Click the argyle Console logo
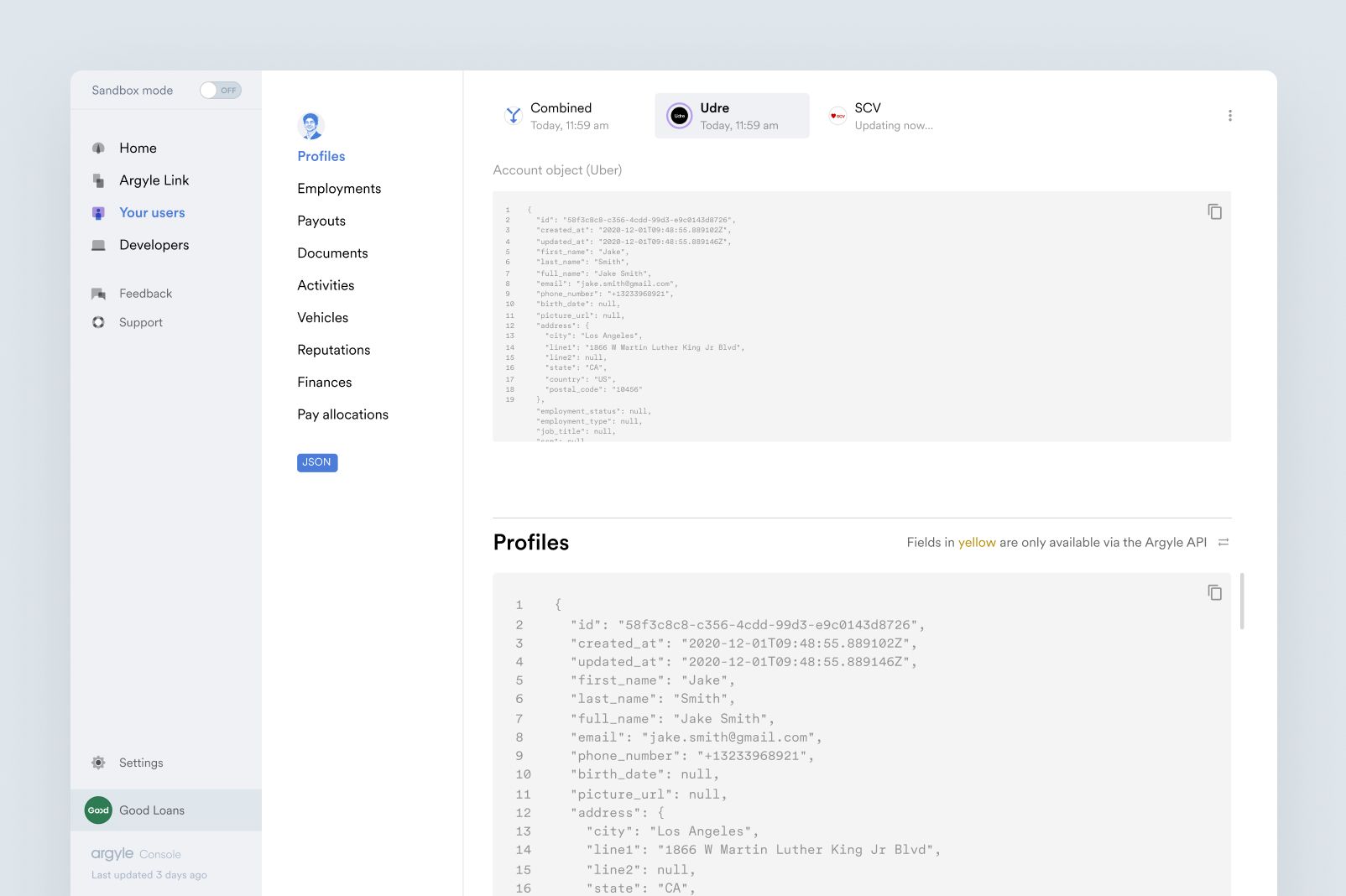This screenshot has height=896, width=1346. 136,853
